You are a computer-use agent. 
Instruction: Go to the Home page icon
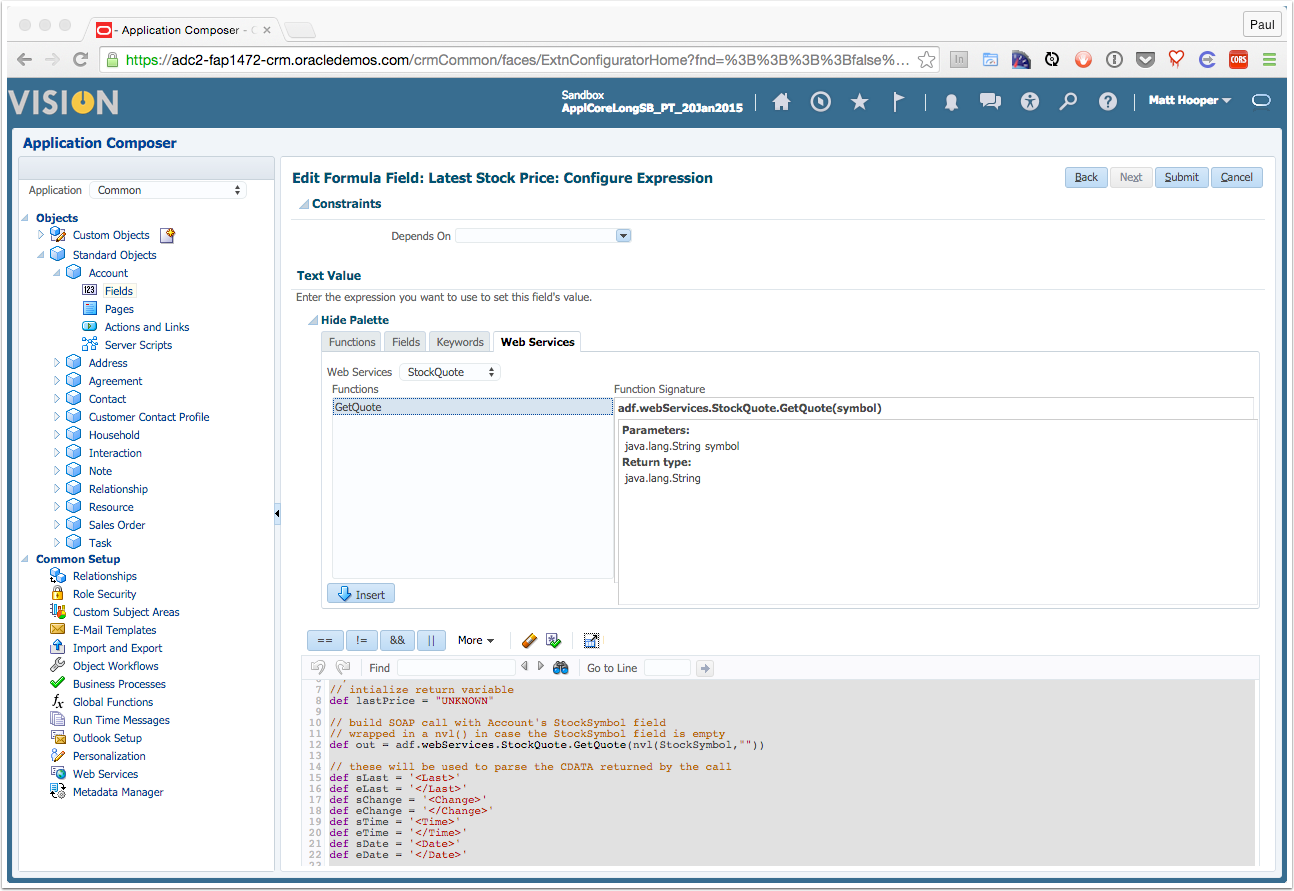tap(782, 101)
